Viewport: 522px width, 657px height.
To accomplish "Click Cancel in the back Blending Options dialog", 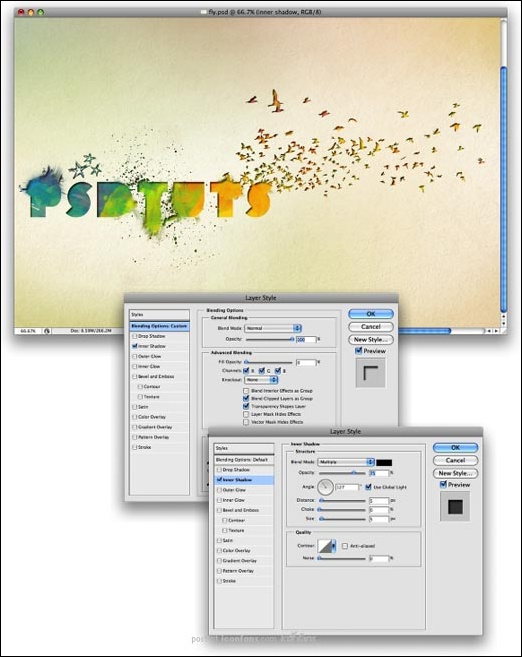I will coord(371,326).
